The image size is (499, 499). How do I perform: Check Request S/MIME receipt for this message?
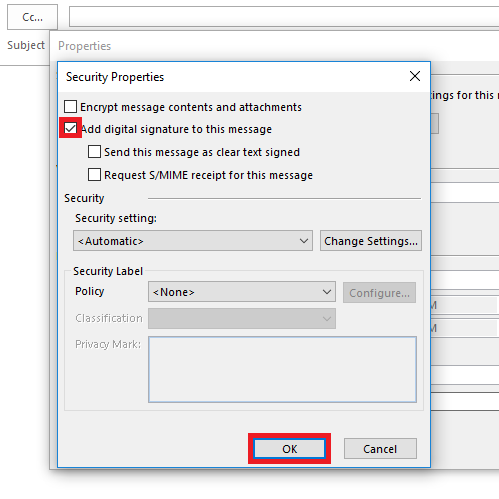(94, 175)
